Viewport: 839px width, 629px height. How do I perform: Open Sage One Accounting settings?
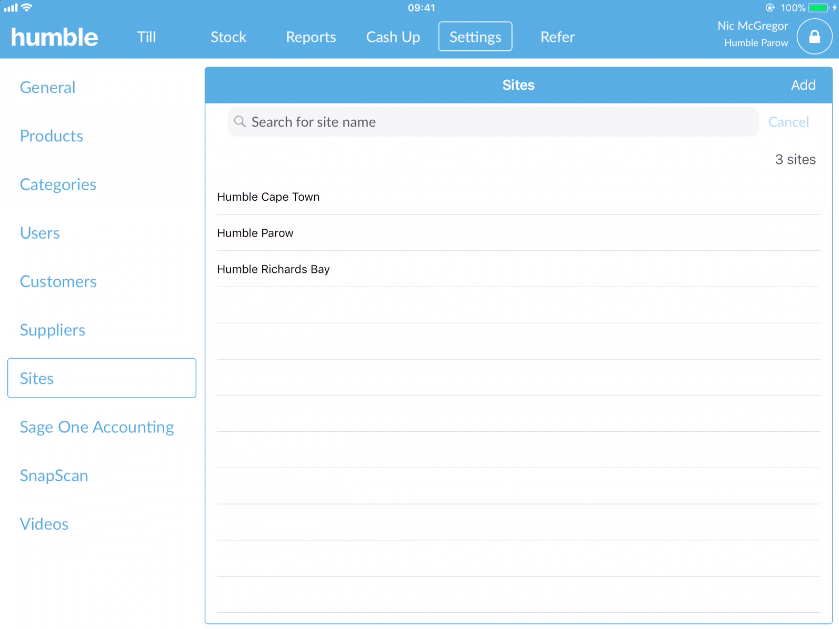tap(97, 427)
